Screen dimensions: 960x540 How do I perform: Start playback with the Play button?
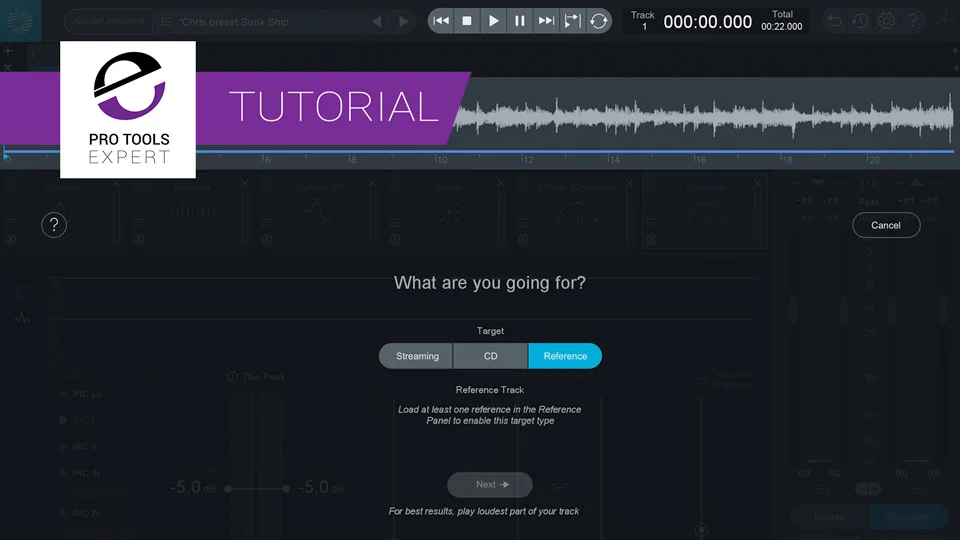click(x=493, y=21)
